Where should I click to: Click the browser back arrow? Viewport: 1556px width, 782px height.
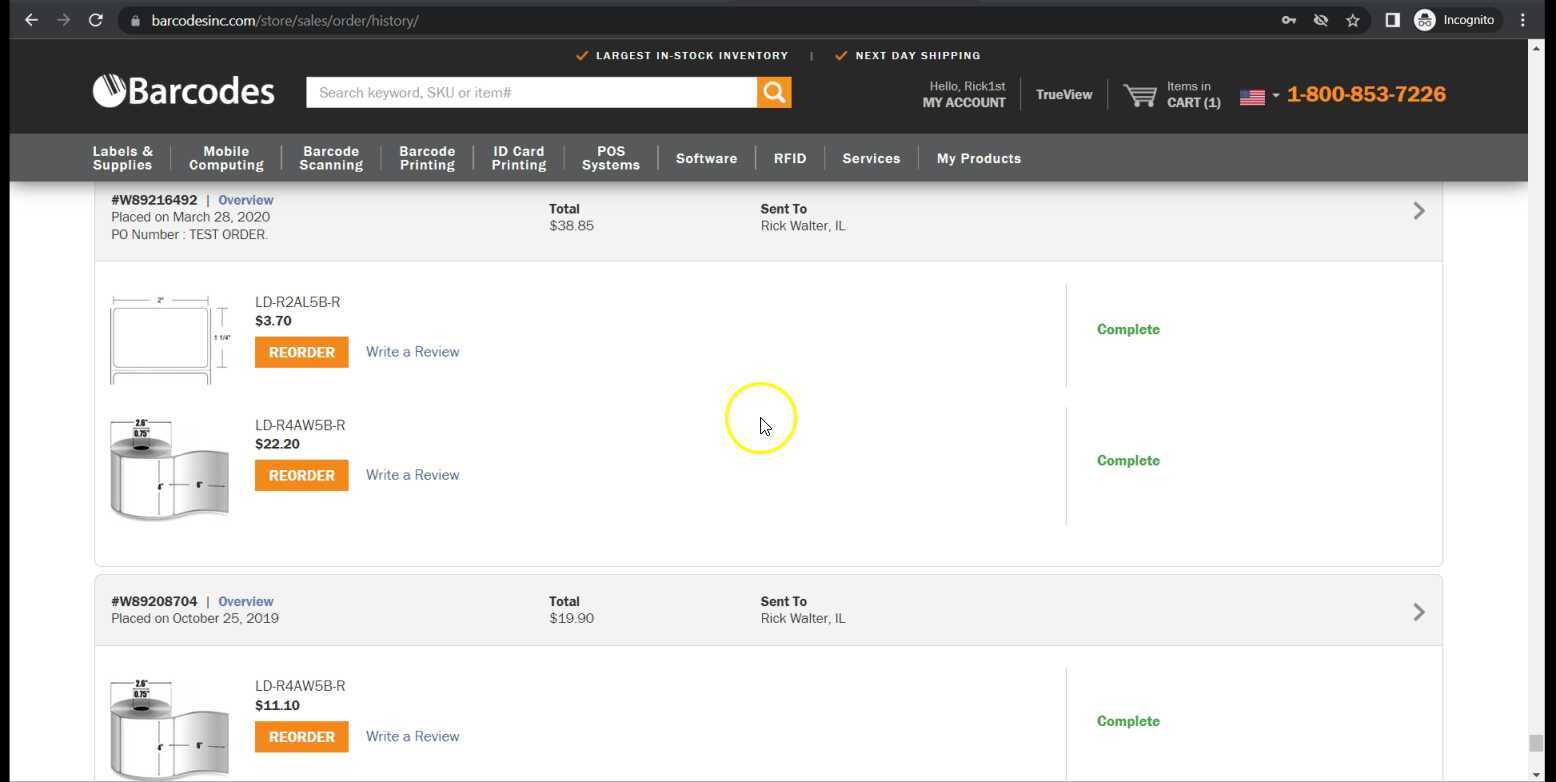click(x=31, y=20)
